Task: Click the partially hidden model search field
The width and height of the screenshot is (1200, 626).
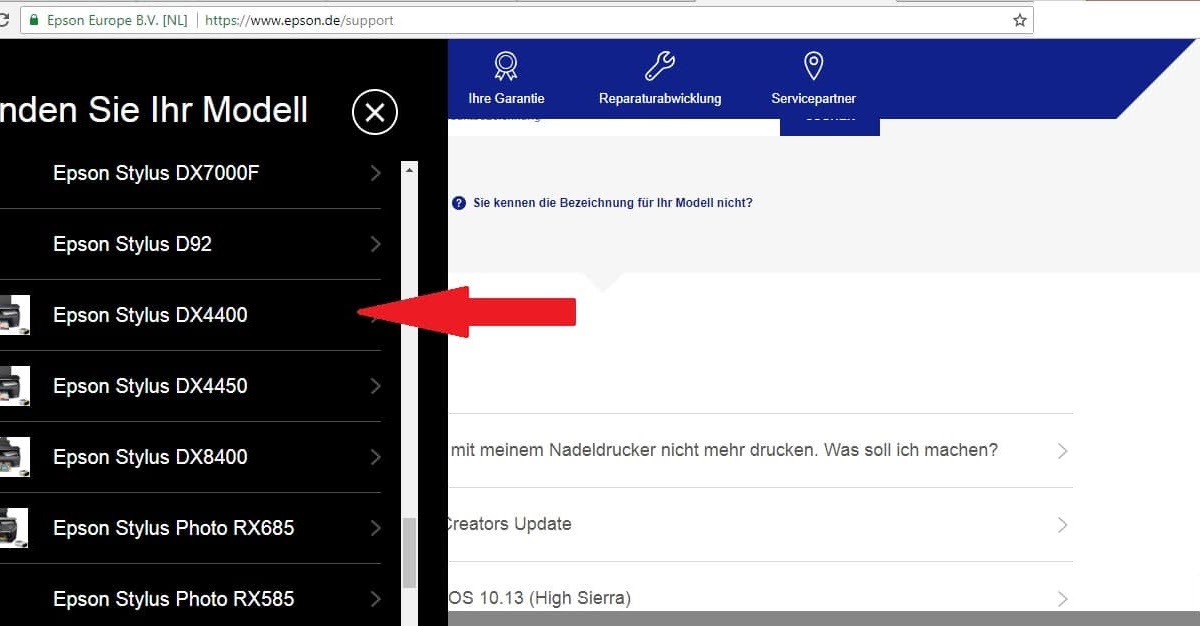Action: pyautogui.click(x=613, y=126)
